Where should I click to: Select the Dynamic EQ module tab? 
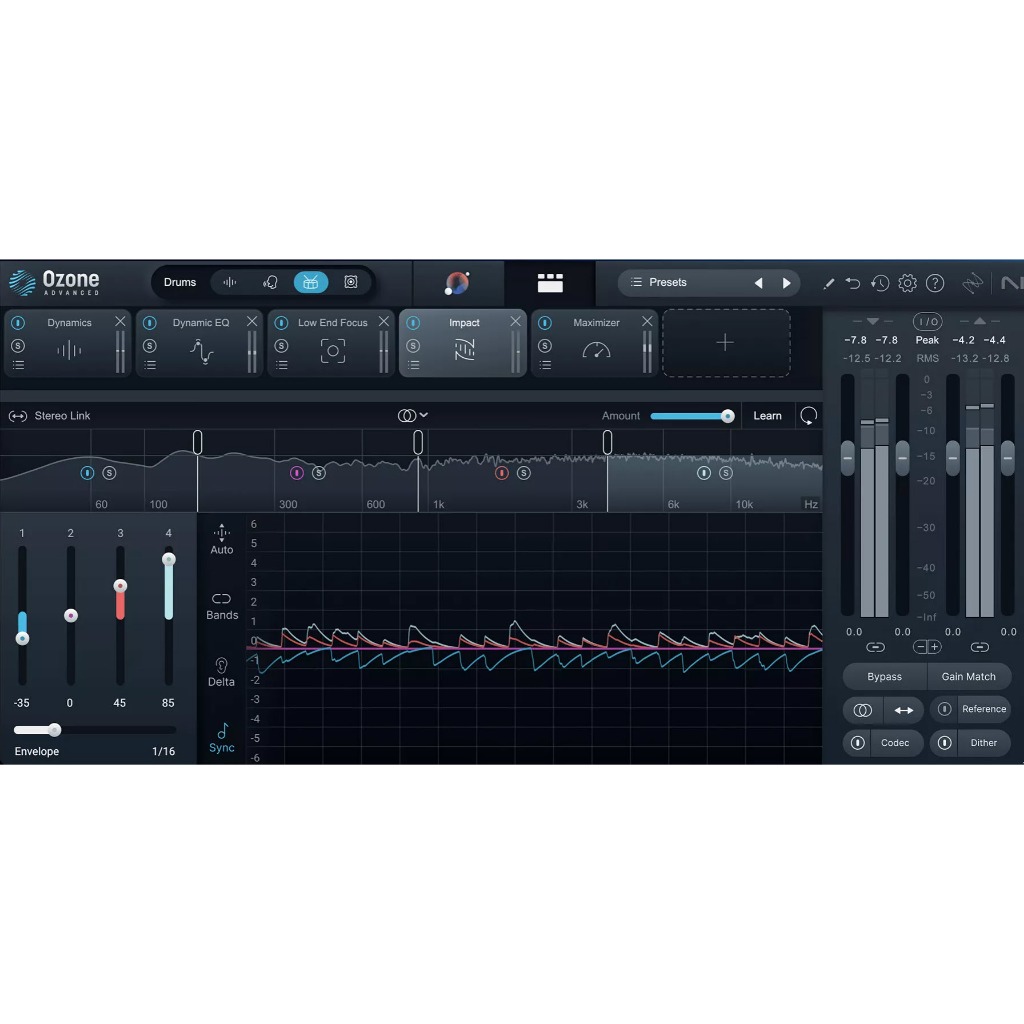pos(199,343)
